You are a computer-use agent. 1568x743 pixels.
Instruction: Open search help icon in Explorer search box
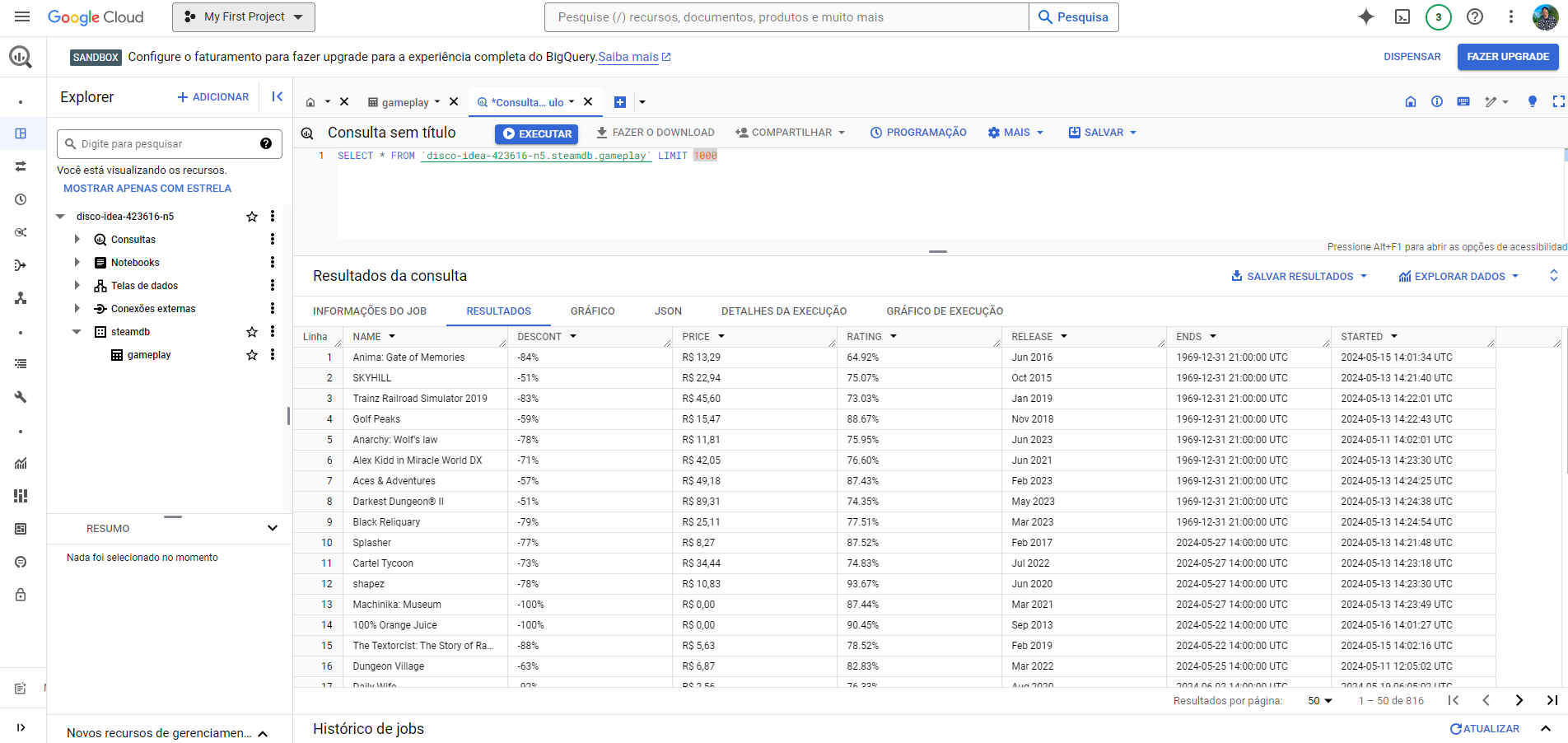266,143
